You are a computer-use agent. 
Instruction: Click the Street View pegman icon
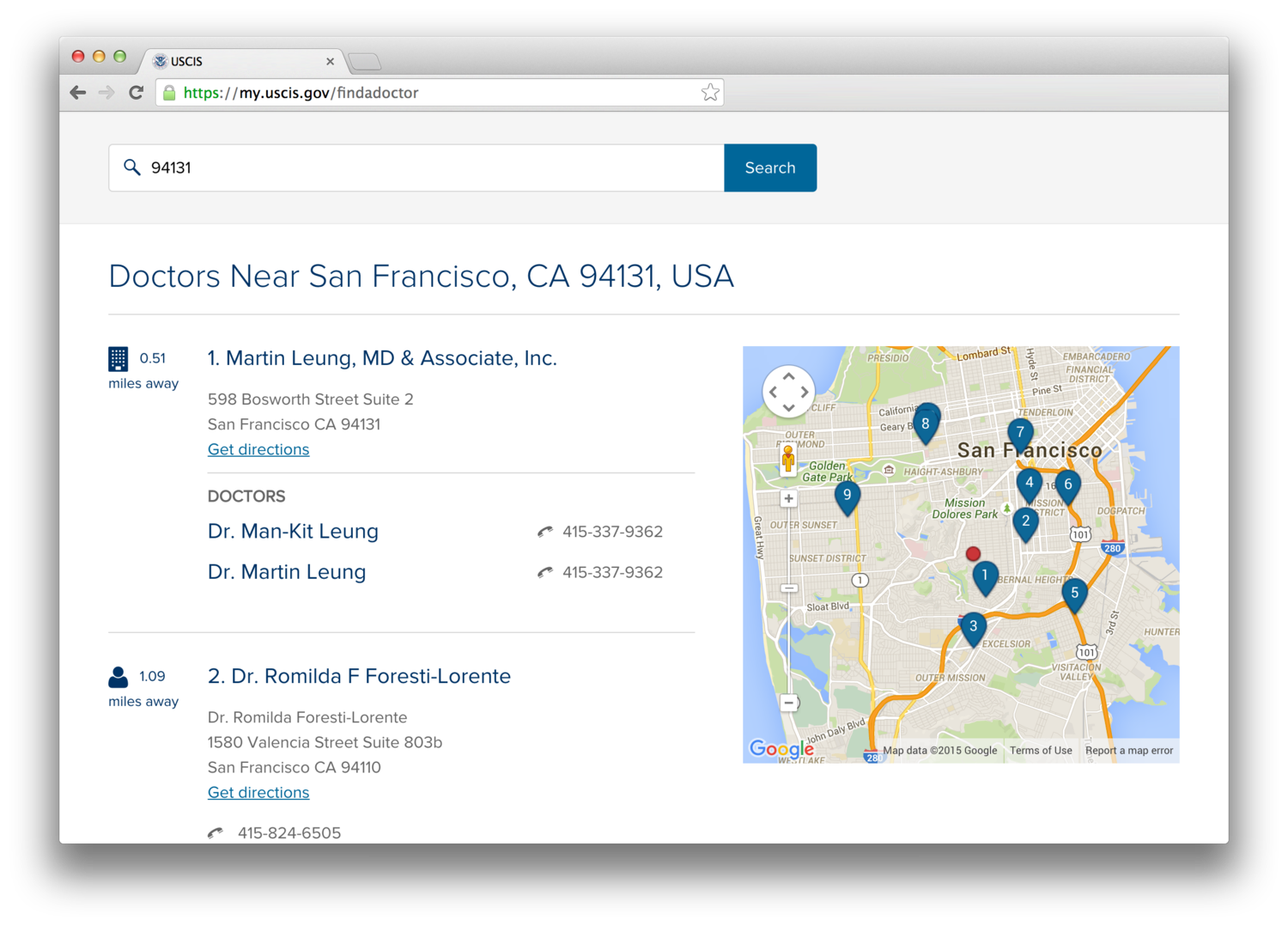[788, 458]
